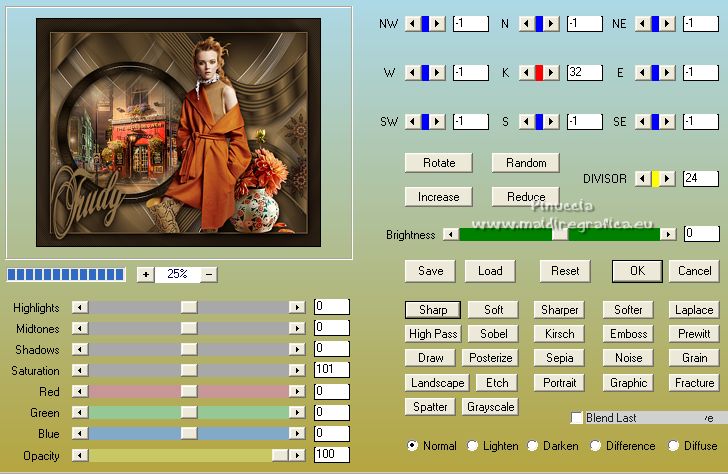The image size is (728, 474).
Task: Click the NW right arrow
Action: click(437, 23)
